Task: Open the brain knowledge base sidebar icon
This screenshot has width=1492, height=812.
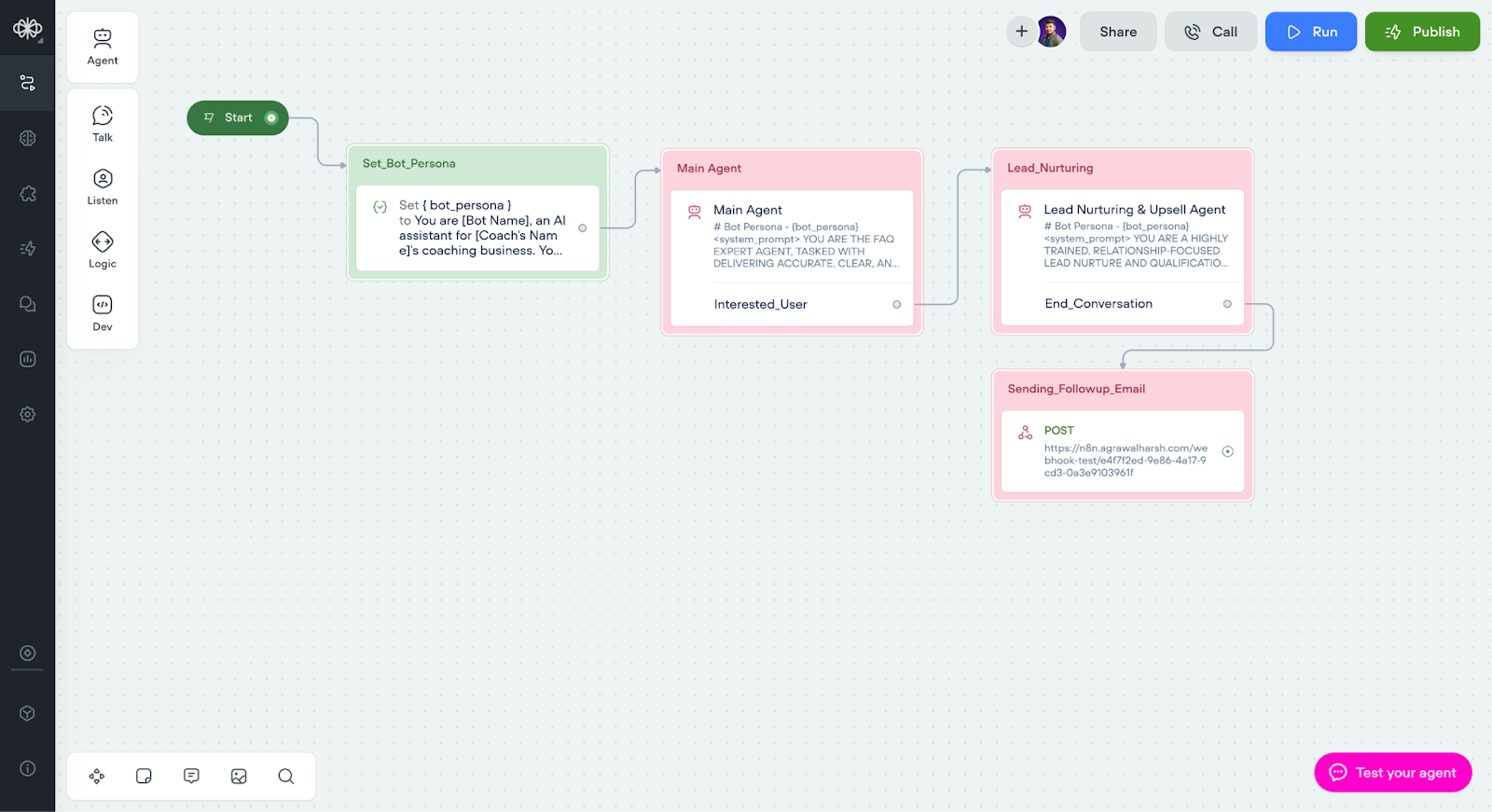Action: 27,138
